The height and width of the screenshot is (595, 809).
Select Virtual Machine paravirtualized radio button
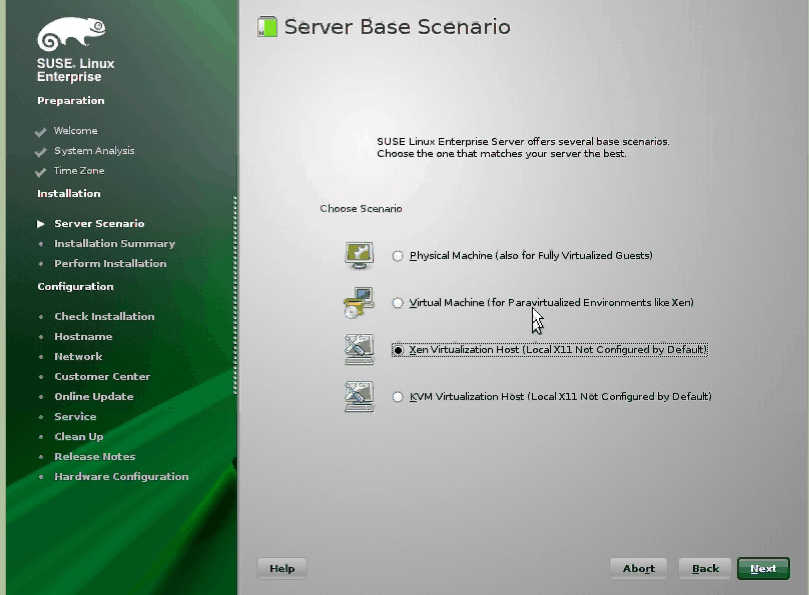(x=397, y=303)
